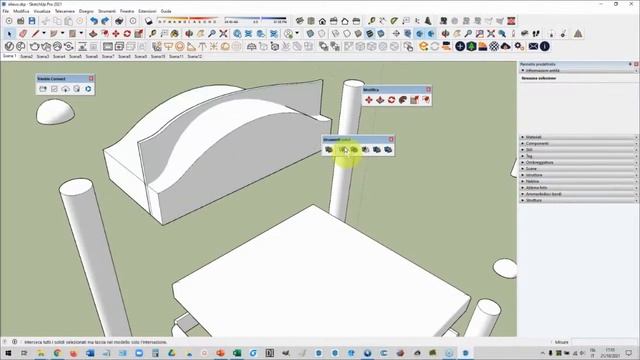Click the dark blue plus circle icon
Viewport: 640px width, 360px height.
pos(460,47)
